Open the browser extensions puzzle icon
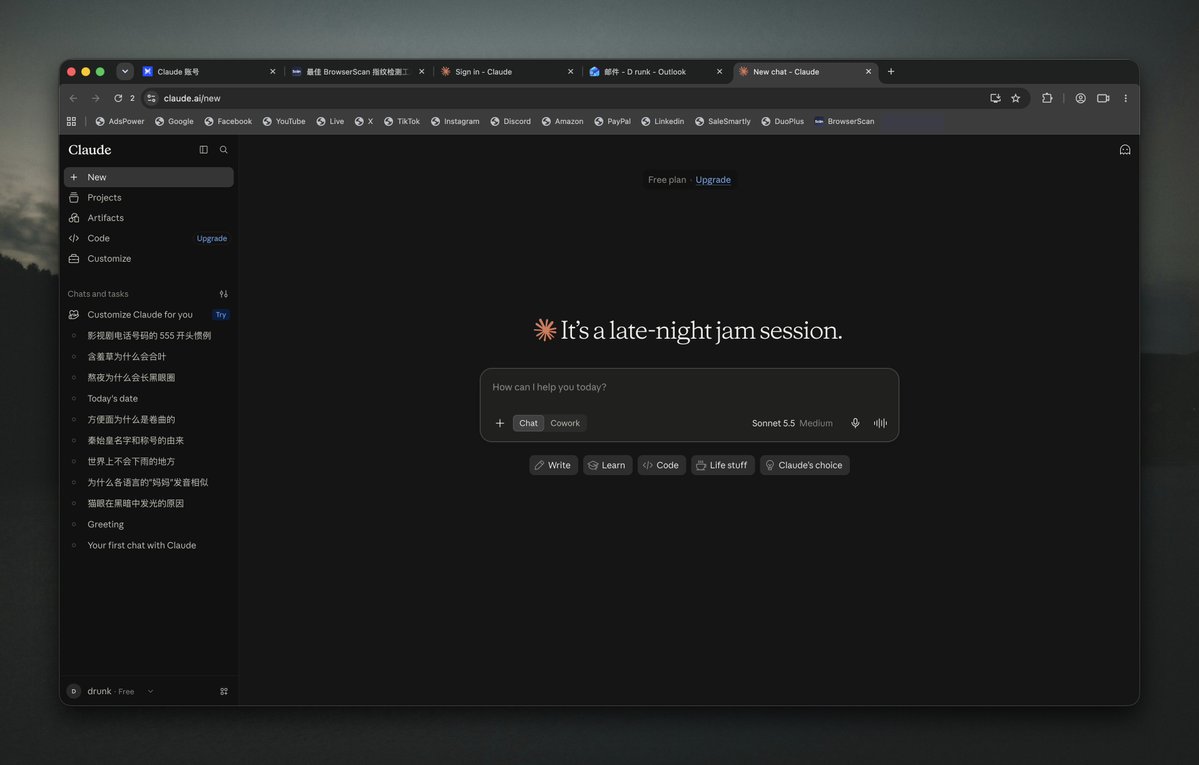This screenshot has height=765, width=1199. click(1047, 98)
